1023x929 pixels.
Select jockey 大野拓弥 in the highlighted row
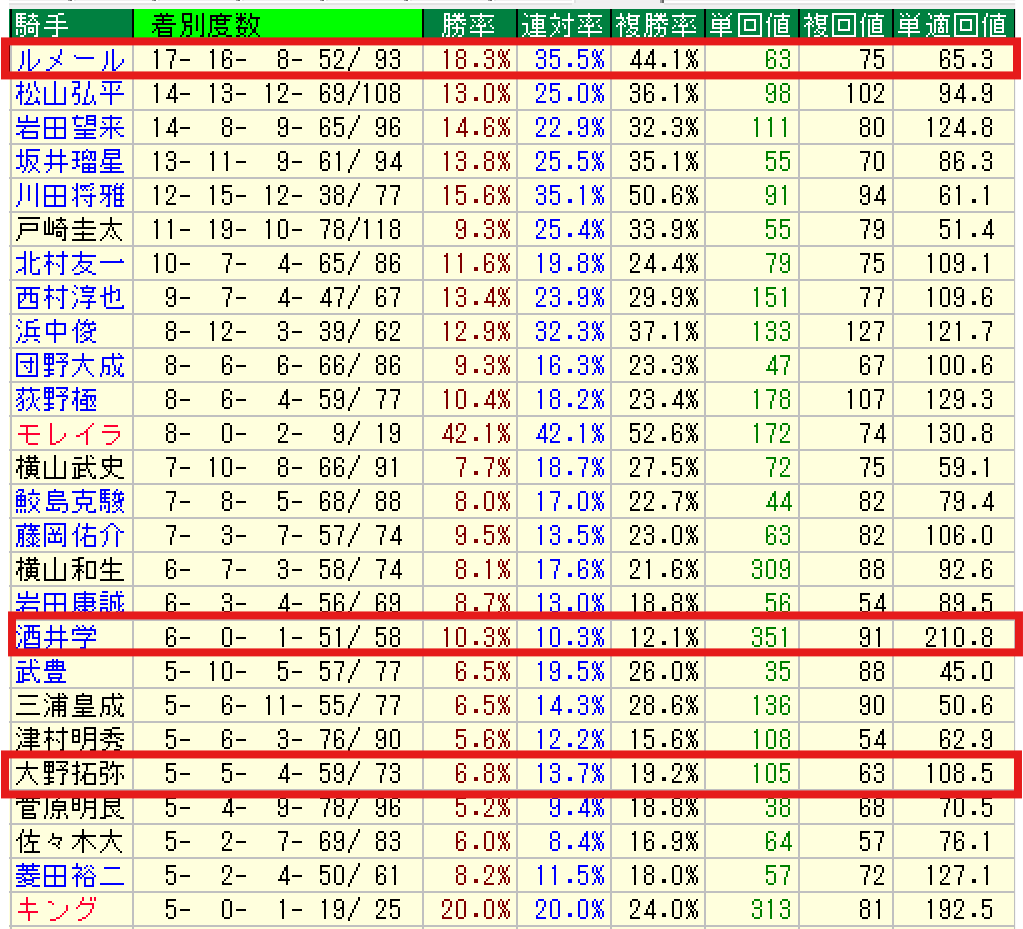tap(70, 773)
